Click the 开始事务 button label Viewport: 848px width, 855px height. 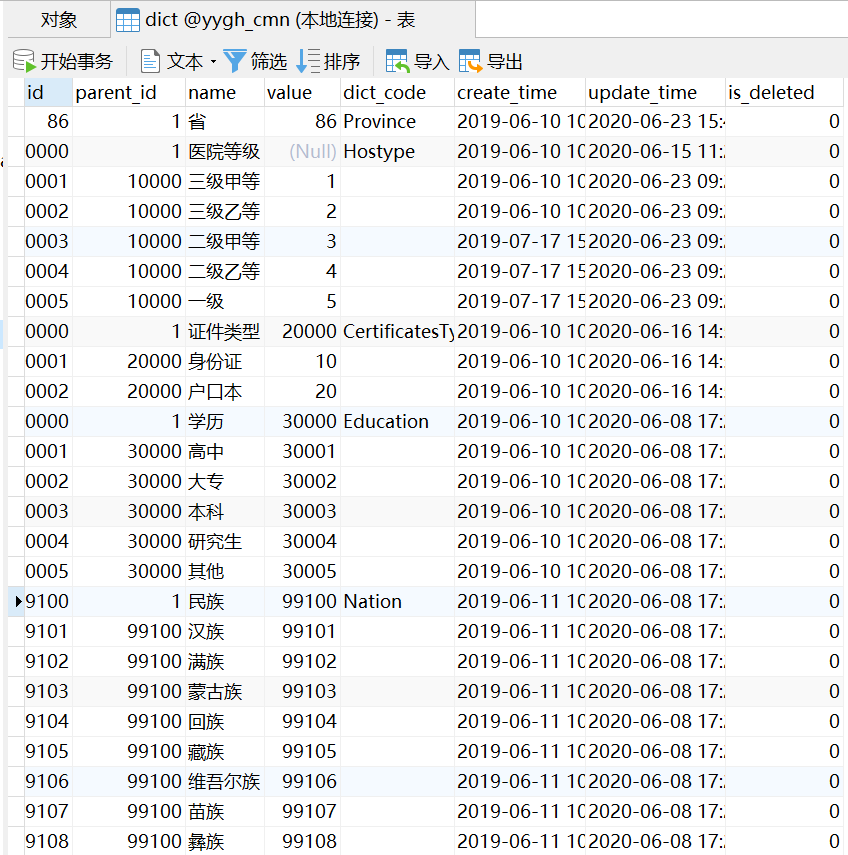click(76, 62)
